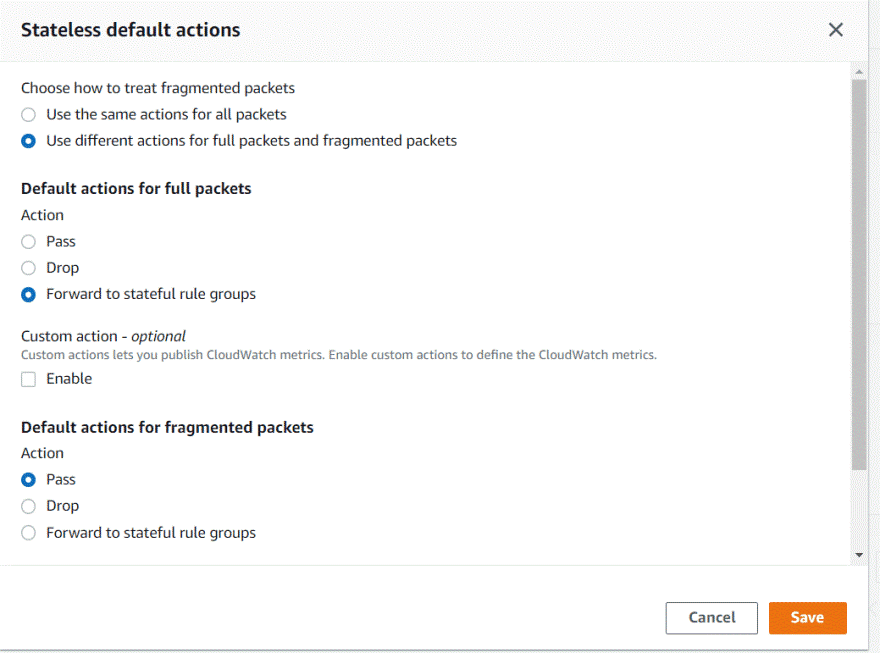Choose different actions for full and fragmented packets

(x=28, y=141)
